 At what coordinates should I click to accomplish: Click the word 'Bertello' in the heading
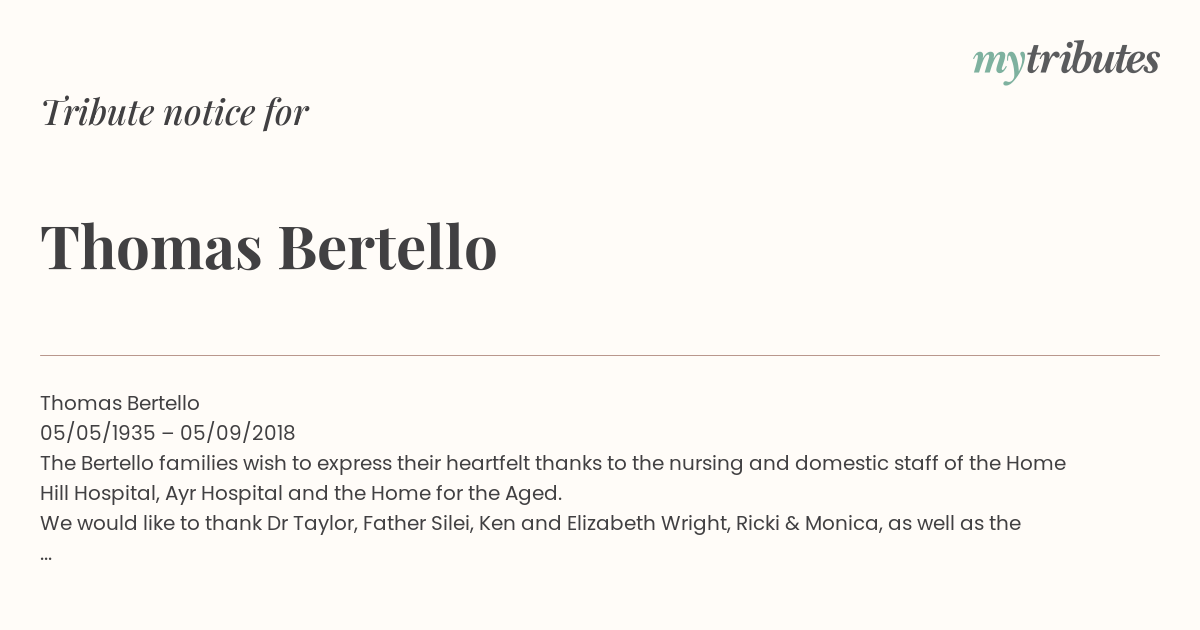click(x=387, y=247)
